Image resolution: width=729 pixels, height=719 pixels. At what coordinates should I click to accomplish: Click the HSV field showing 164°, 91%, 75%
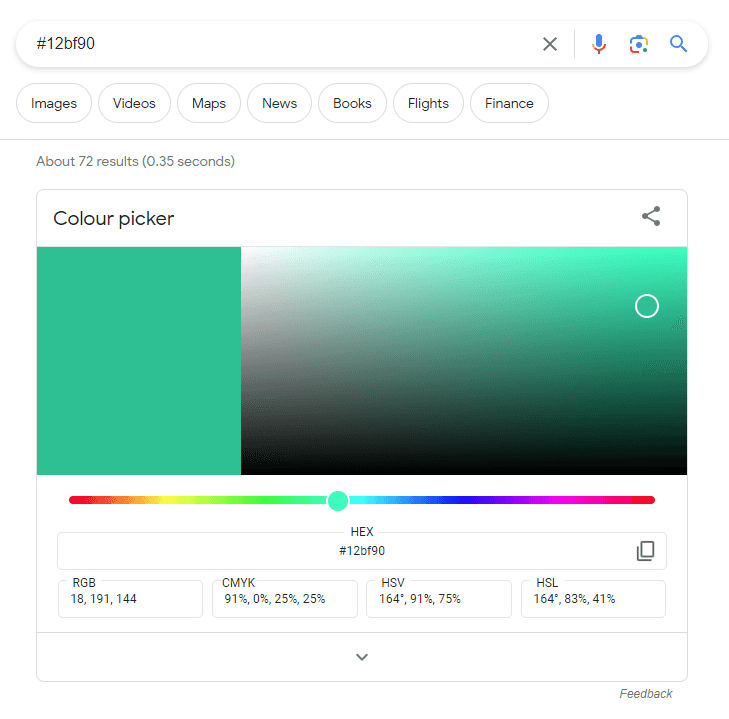[x=439, y=599]
